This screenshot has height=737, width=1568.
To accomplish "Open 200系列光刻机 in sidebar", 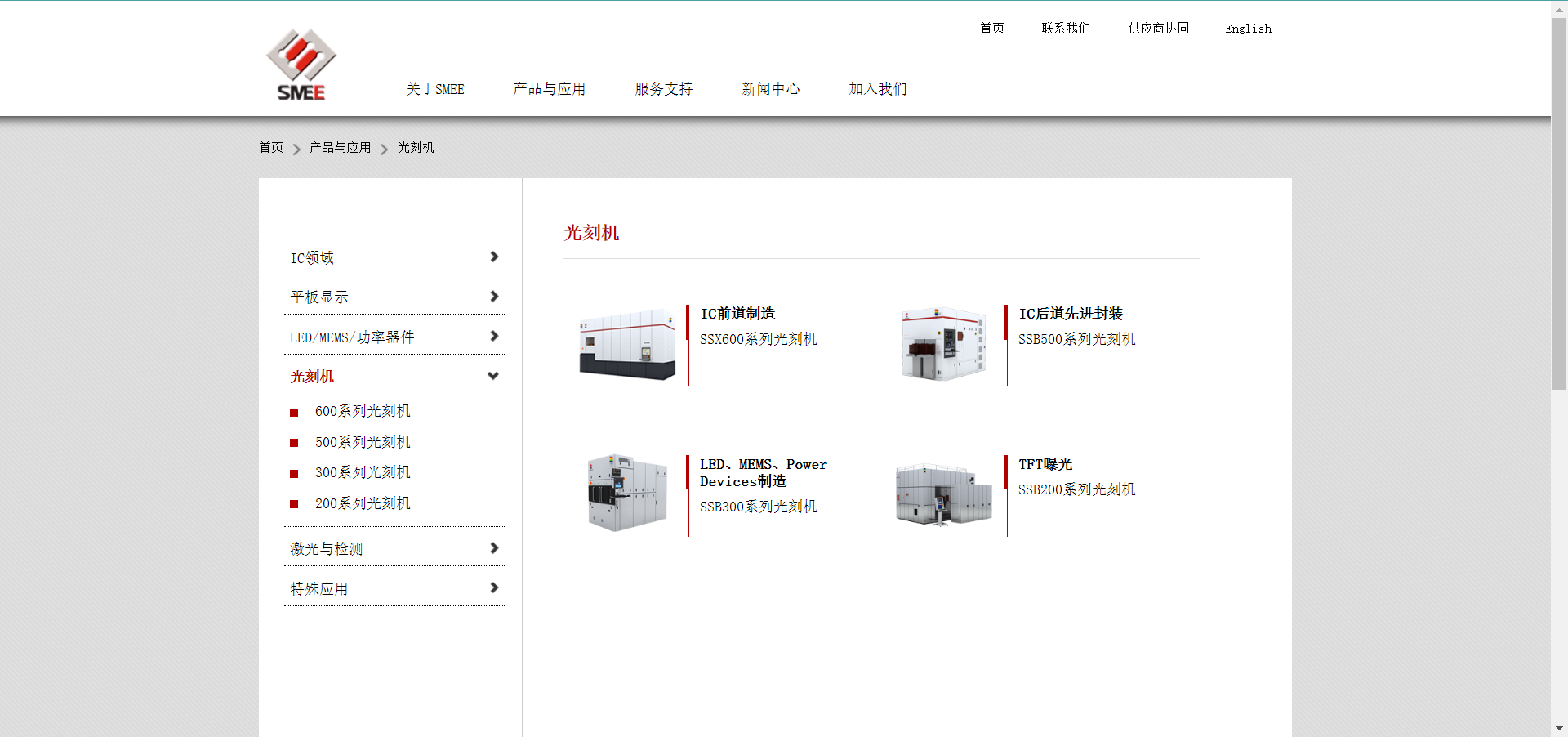I will tap(363, 503).
